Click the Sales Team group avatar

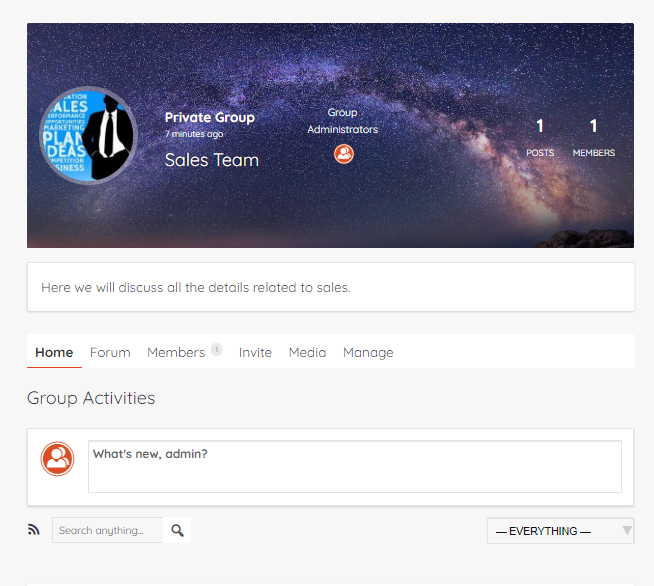pos(88,136)
